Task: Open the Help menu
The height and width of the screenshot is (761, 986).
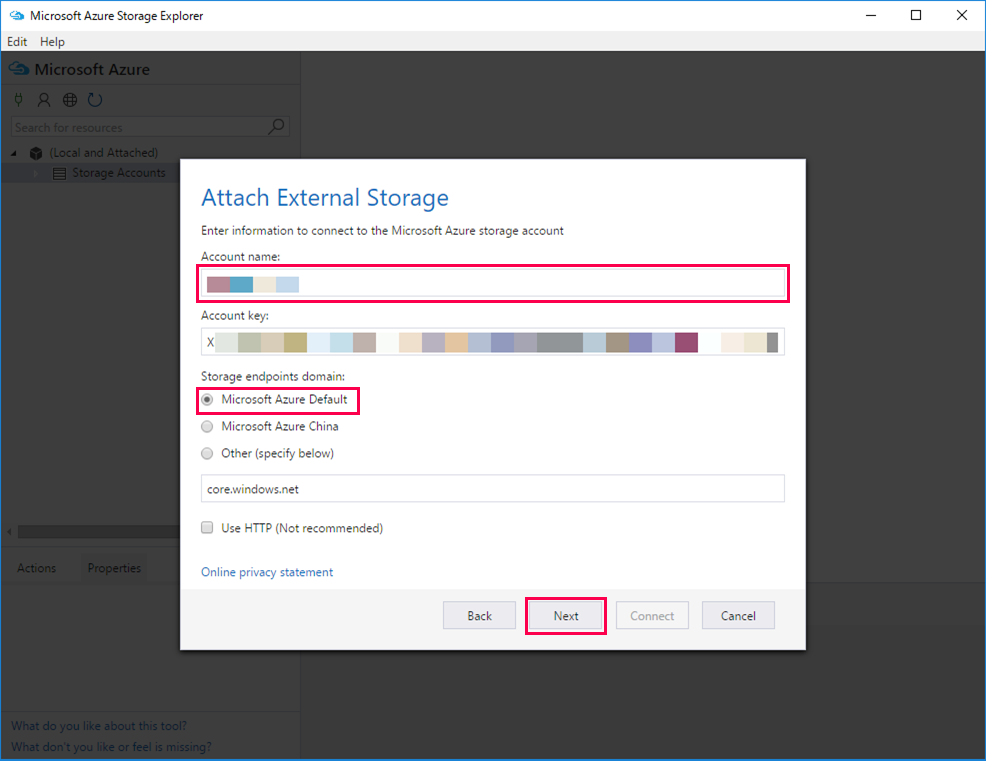Action: coord(52,42)
